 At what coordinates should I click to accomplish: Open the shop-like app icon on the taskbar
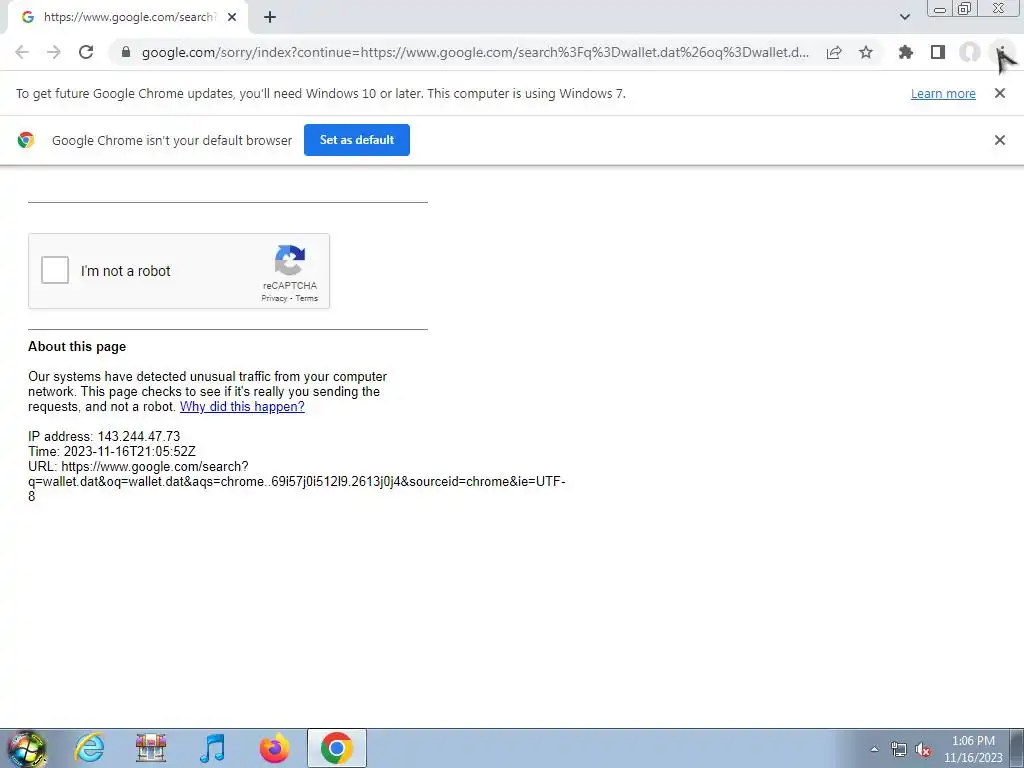(x=151, y=748)
